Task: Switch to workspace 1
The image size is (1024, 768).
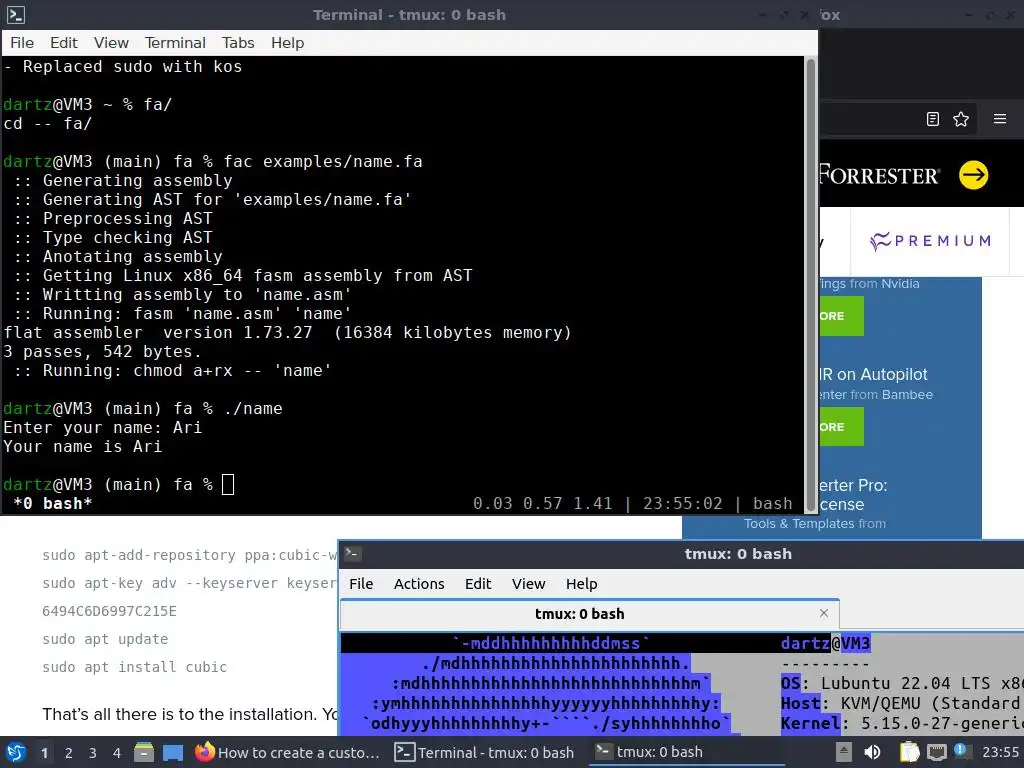Action: pyautogui.click(x=44, y=753)
